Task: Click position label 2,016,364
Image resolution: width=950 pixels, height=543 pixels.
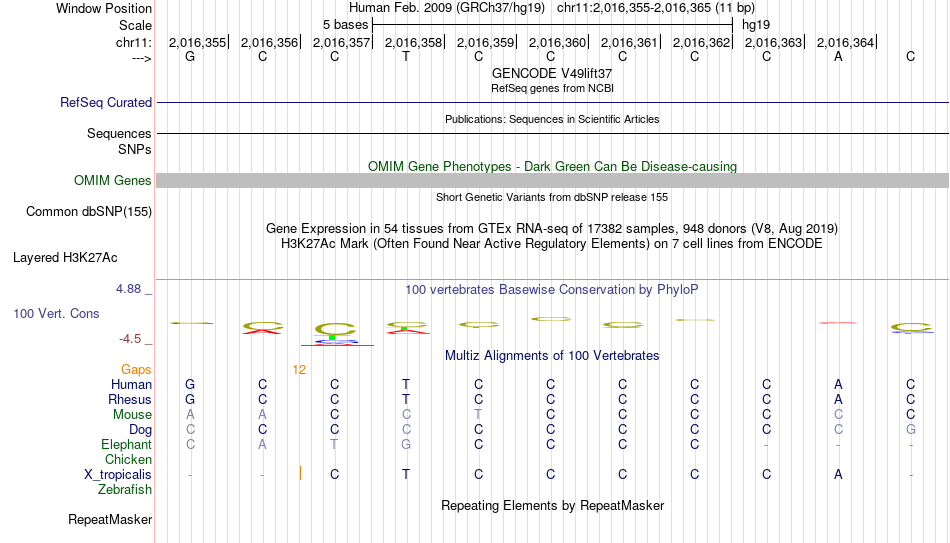Action: click(845, 42)
